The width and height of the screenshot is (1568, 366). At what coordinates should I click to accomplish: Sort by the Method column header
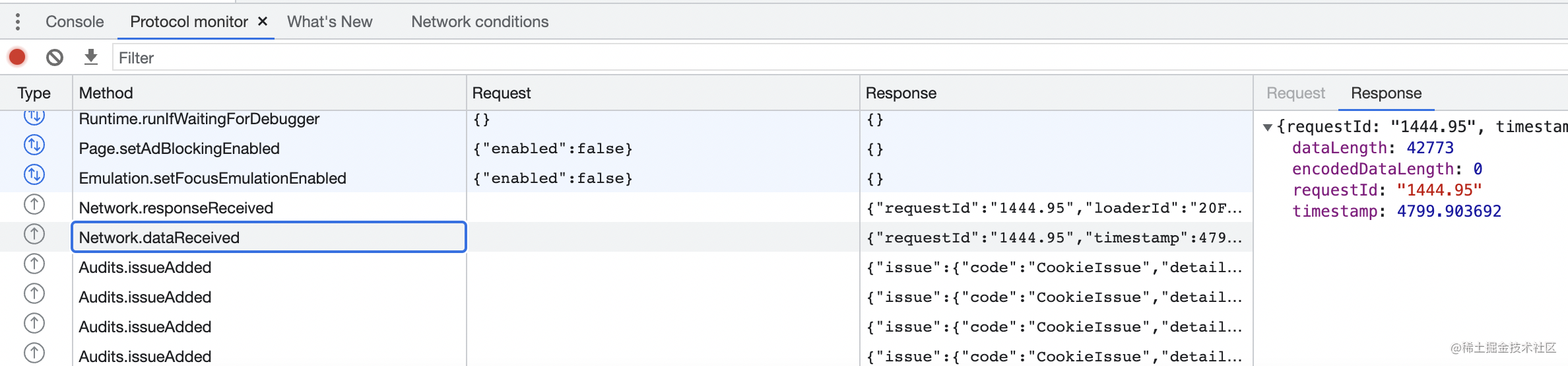pyautogui.click(x=106, y=93)
